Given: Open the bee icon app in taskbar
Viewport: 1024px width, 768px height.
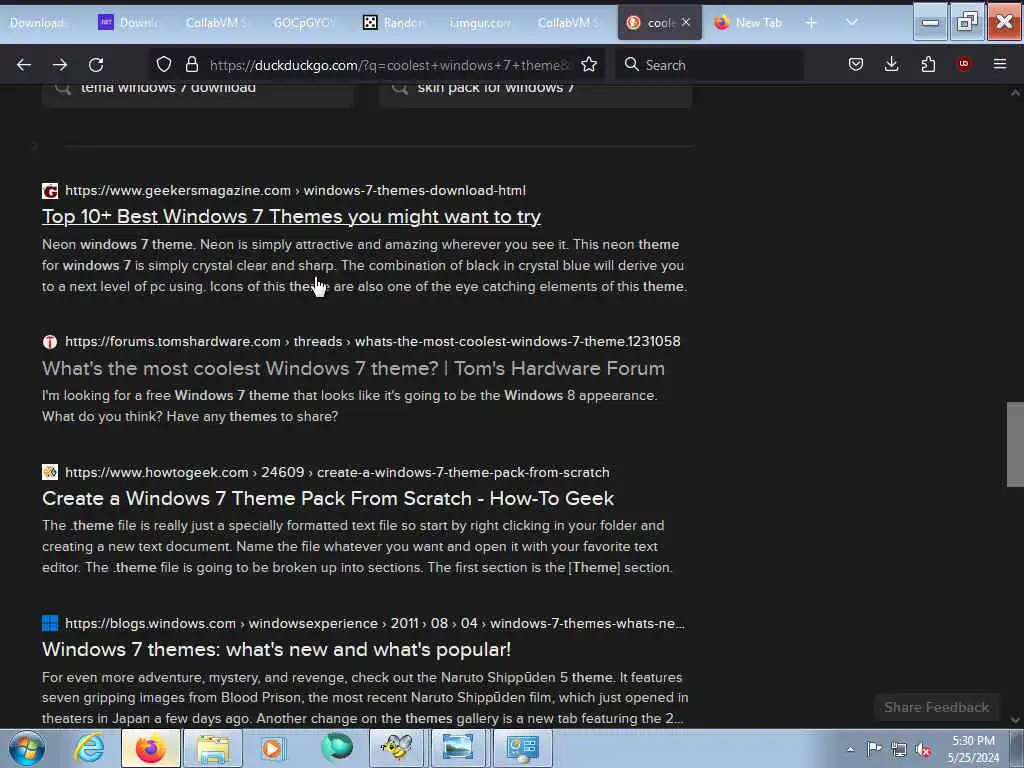Looking at the screenshot, I should (397, 748).
